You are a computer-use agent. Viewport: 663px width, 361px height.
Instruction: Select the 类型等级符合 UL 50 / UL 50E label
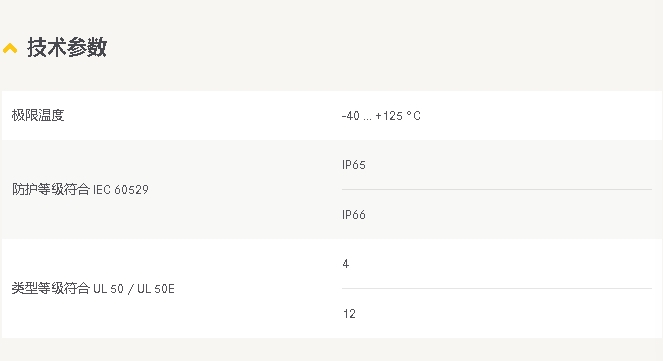click(93, 288)
